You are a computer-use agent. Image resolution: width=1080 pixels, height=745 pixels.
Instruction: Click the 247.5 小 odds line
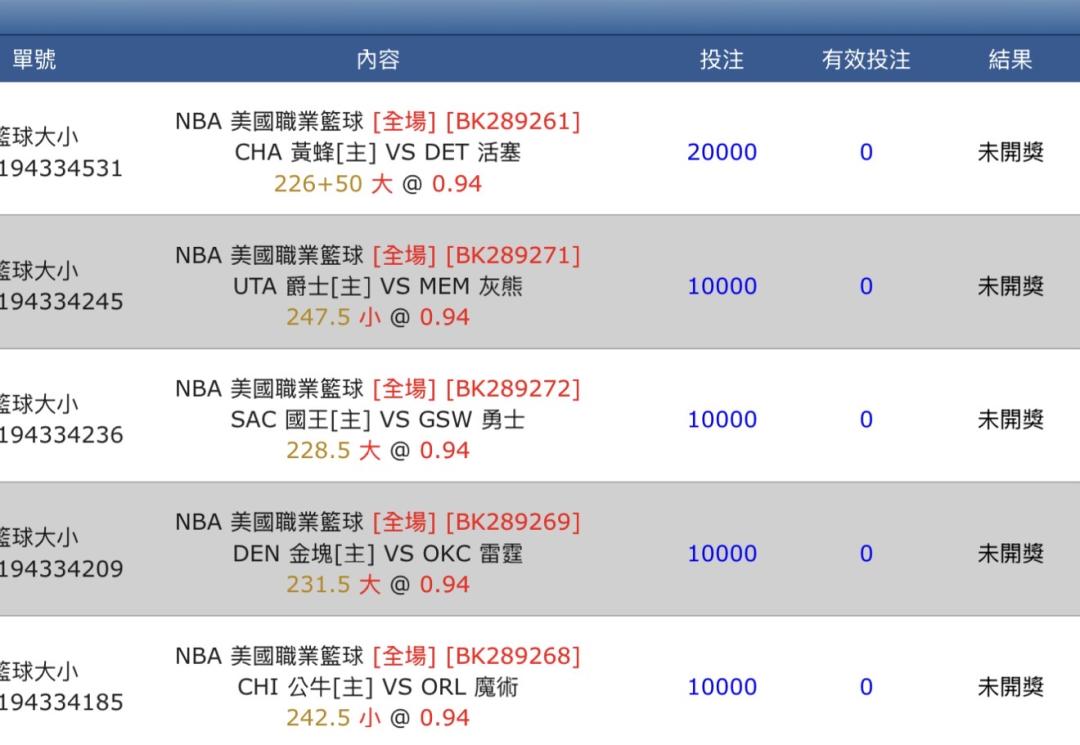click(333, 318)
